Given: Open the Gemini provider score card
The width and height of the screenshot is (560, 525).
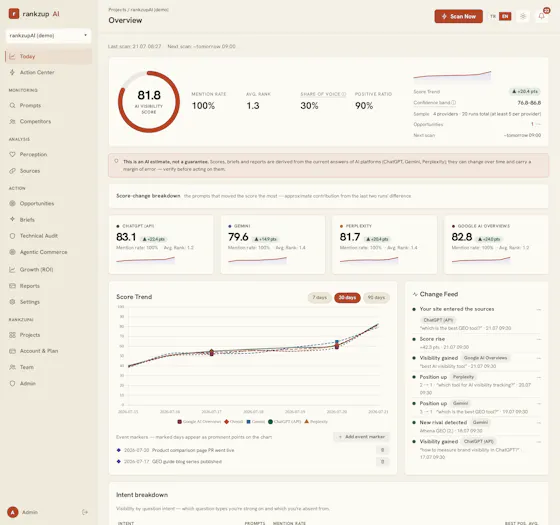Looking at the screenshot, I should tap(273, 245).
